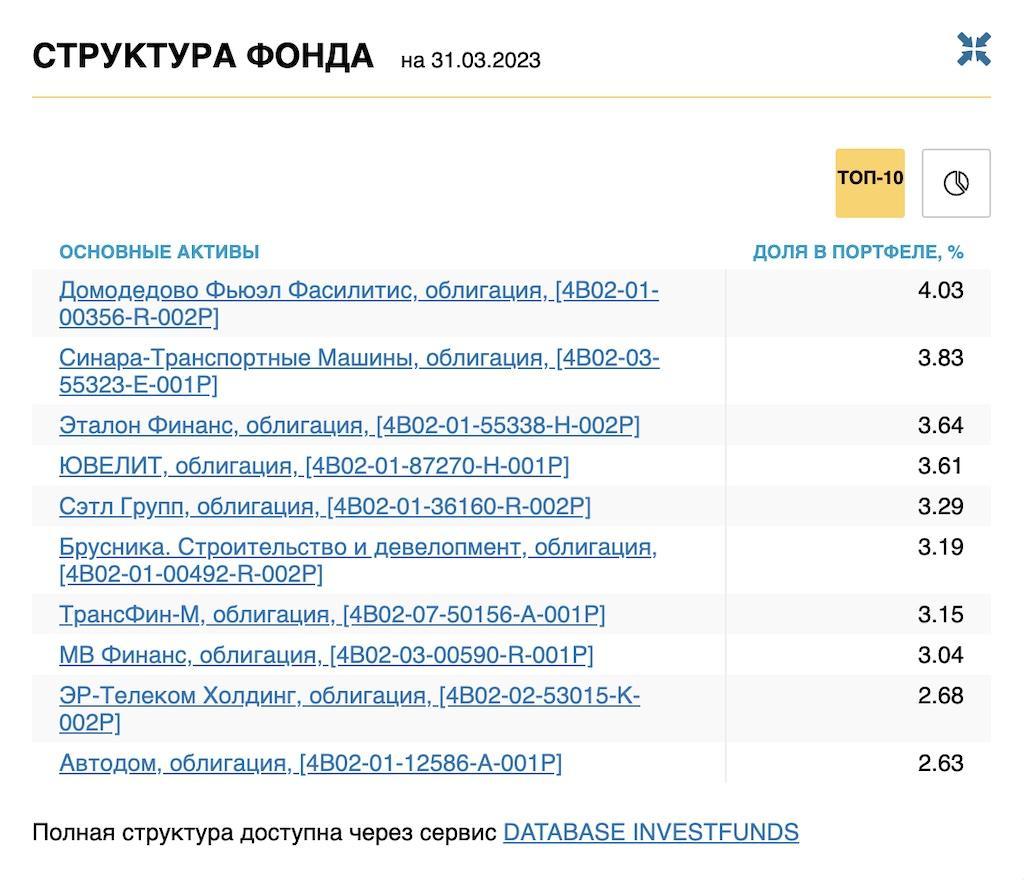Image resolution: width=1024 pixels, height=880 pixels.
Task: Click the date на 31.03.2023
Action: click(470, 61)
